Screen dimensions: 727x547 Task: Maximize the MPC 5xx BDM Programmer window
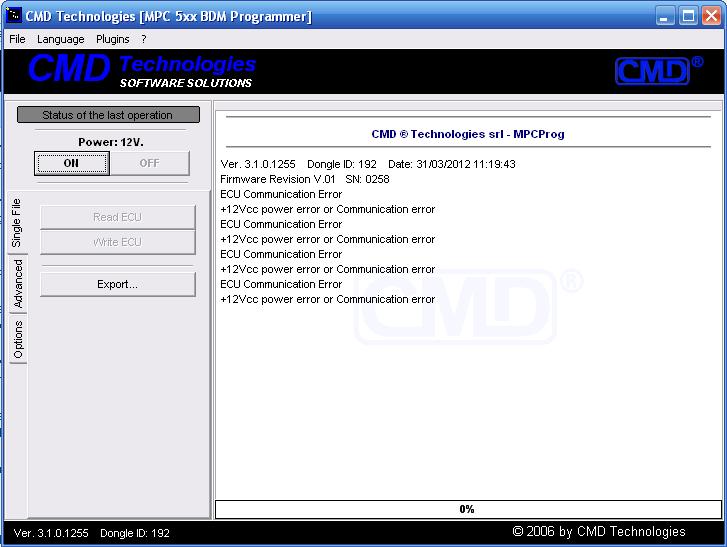pos(688,16)
